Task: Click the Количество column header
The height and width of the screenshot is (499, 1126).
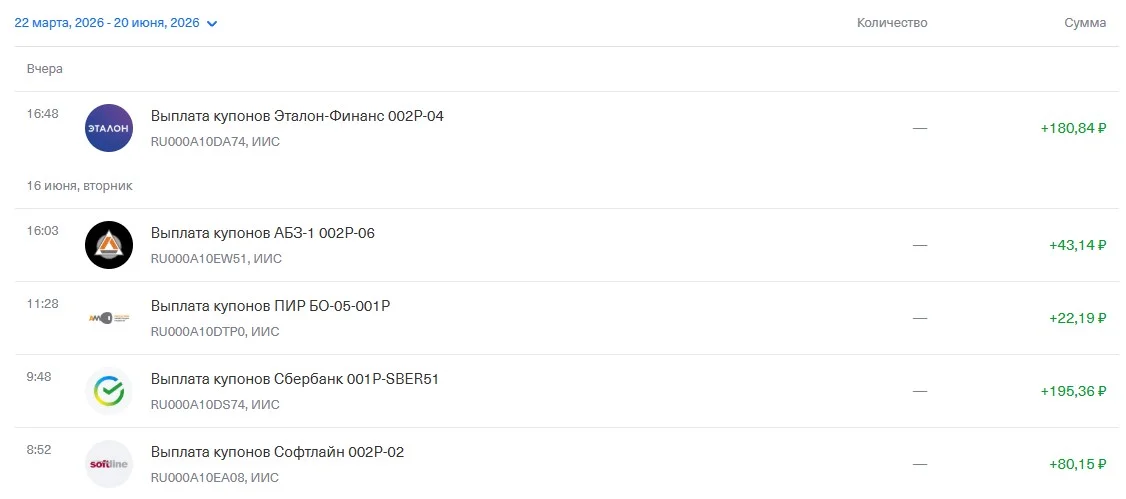Action: 892,23
